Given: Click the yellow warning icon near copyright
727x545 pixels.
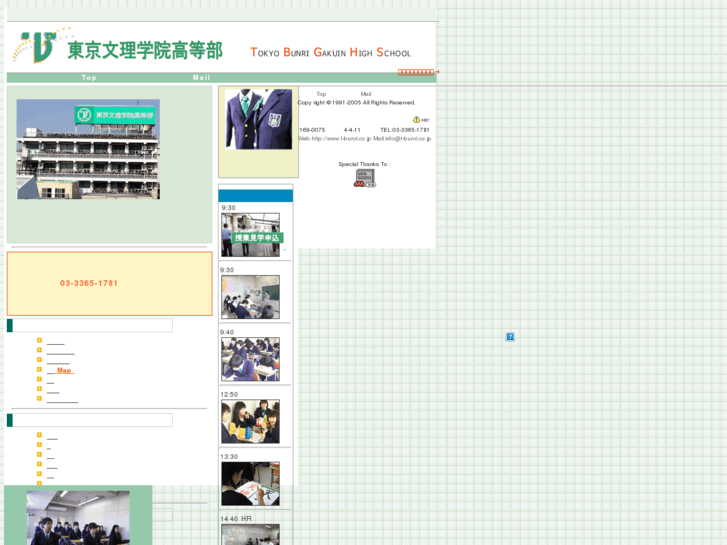Looking at the screenshot, I should pyautogui.click(x=416, y=119).
